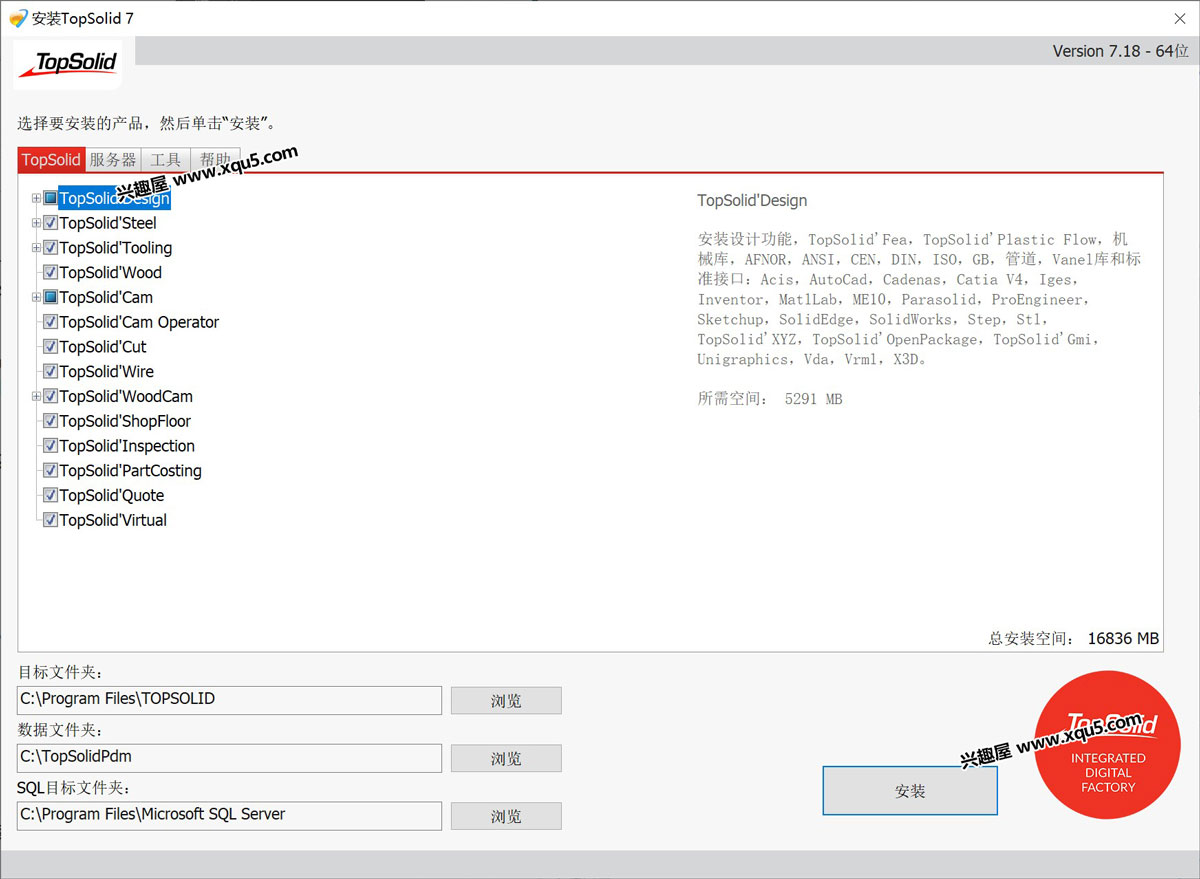
Task: Click the C:\TopSolidPdm path field
Action: 230,758
